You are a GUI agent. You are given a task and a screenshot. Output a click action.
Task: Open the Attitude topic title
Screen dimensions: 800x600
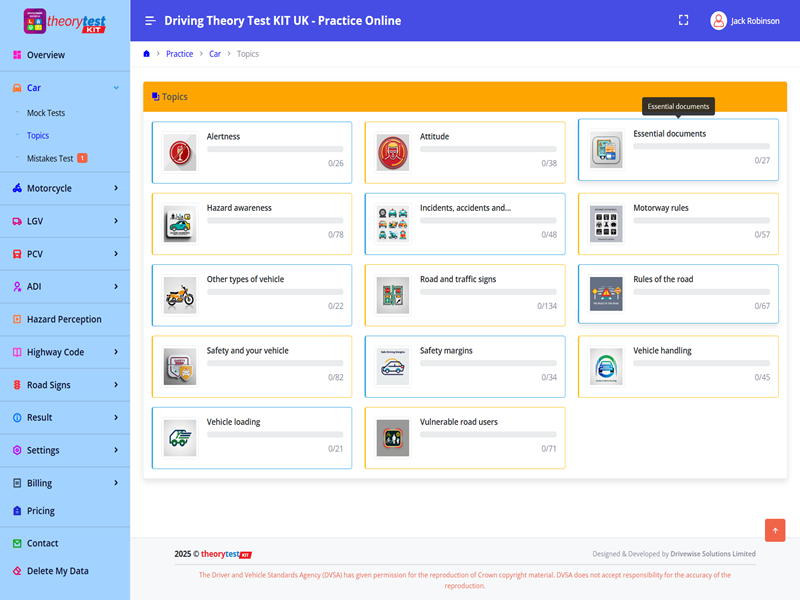point(434,136)
